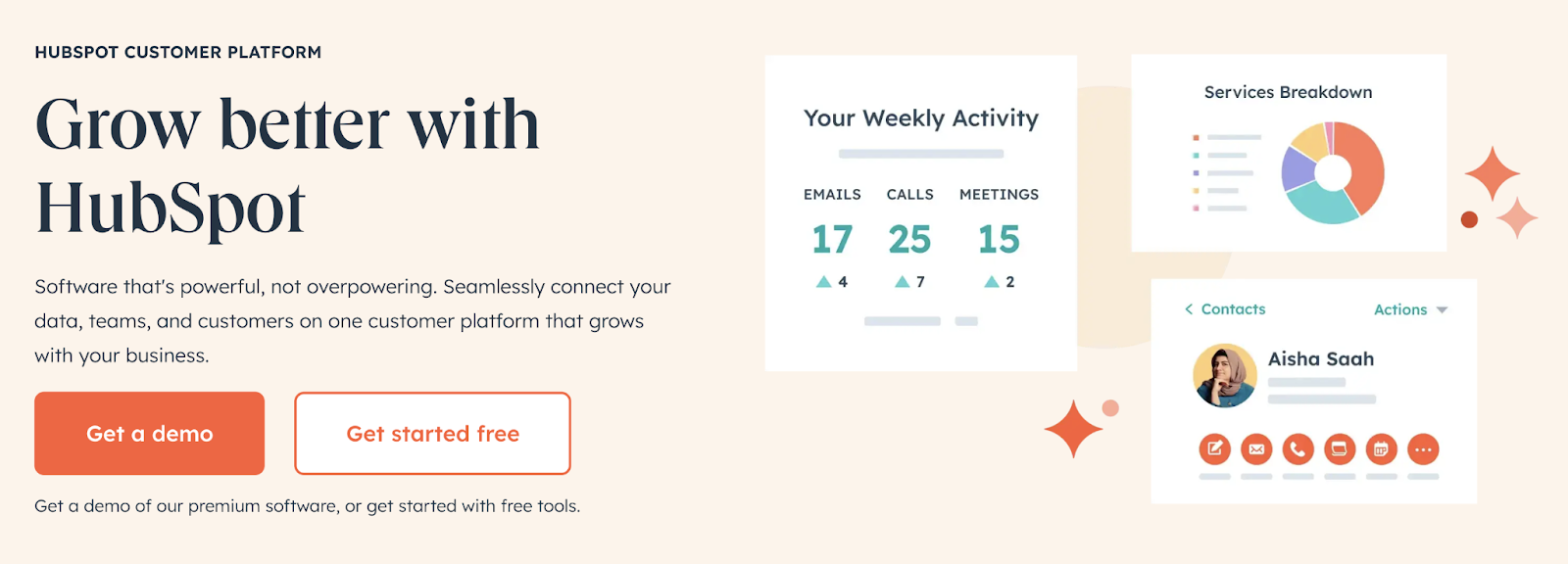Select the upward triangle under Meetings

coord(991,280)
